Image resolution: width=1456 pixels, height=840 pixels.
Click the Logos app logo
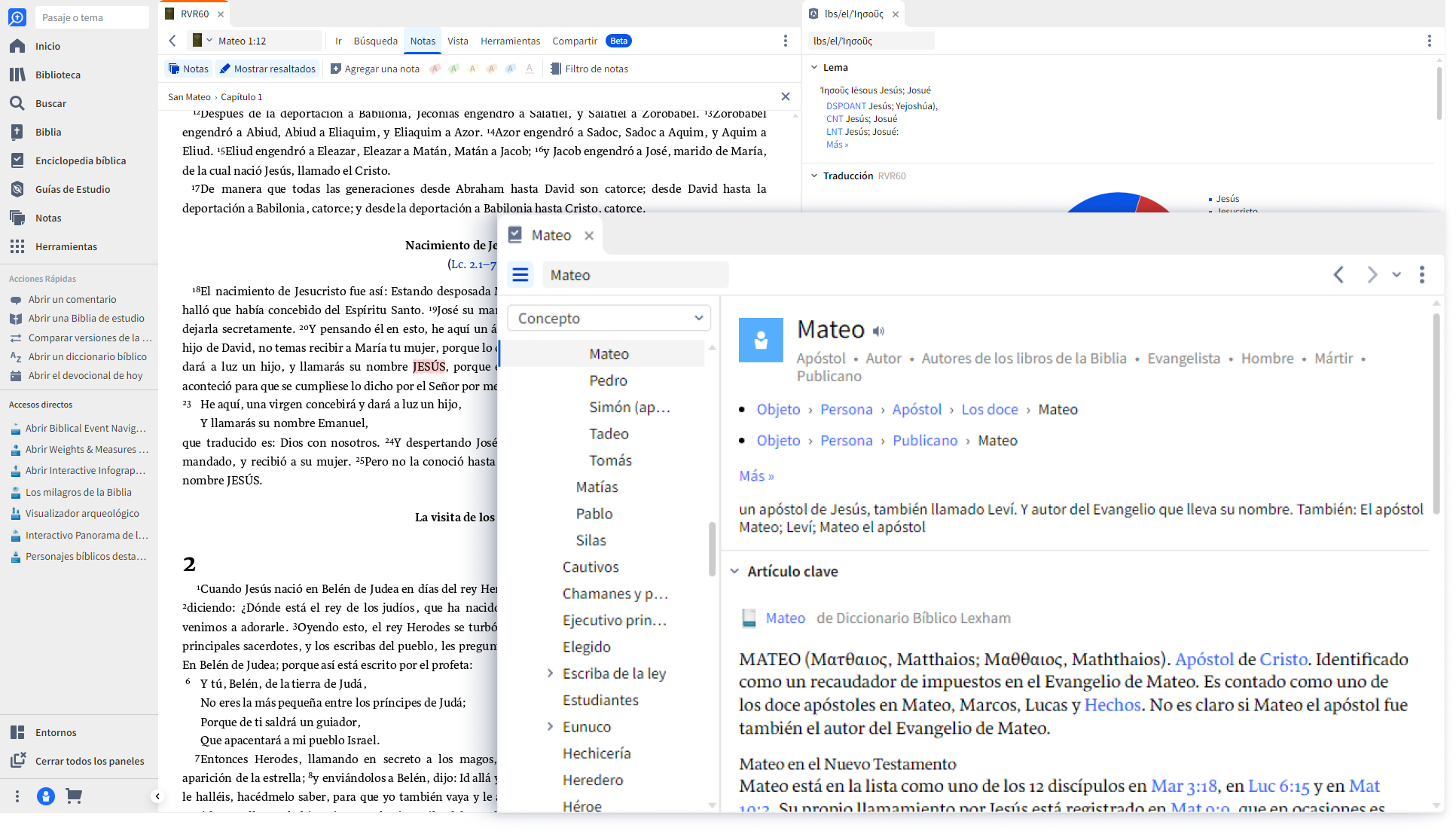pos(17,17)
